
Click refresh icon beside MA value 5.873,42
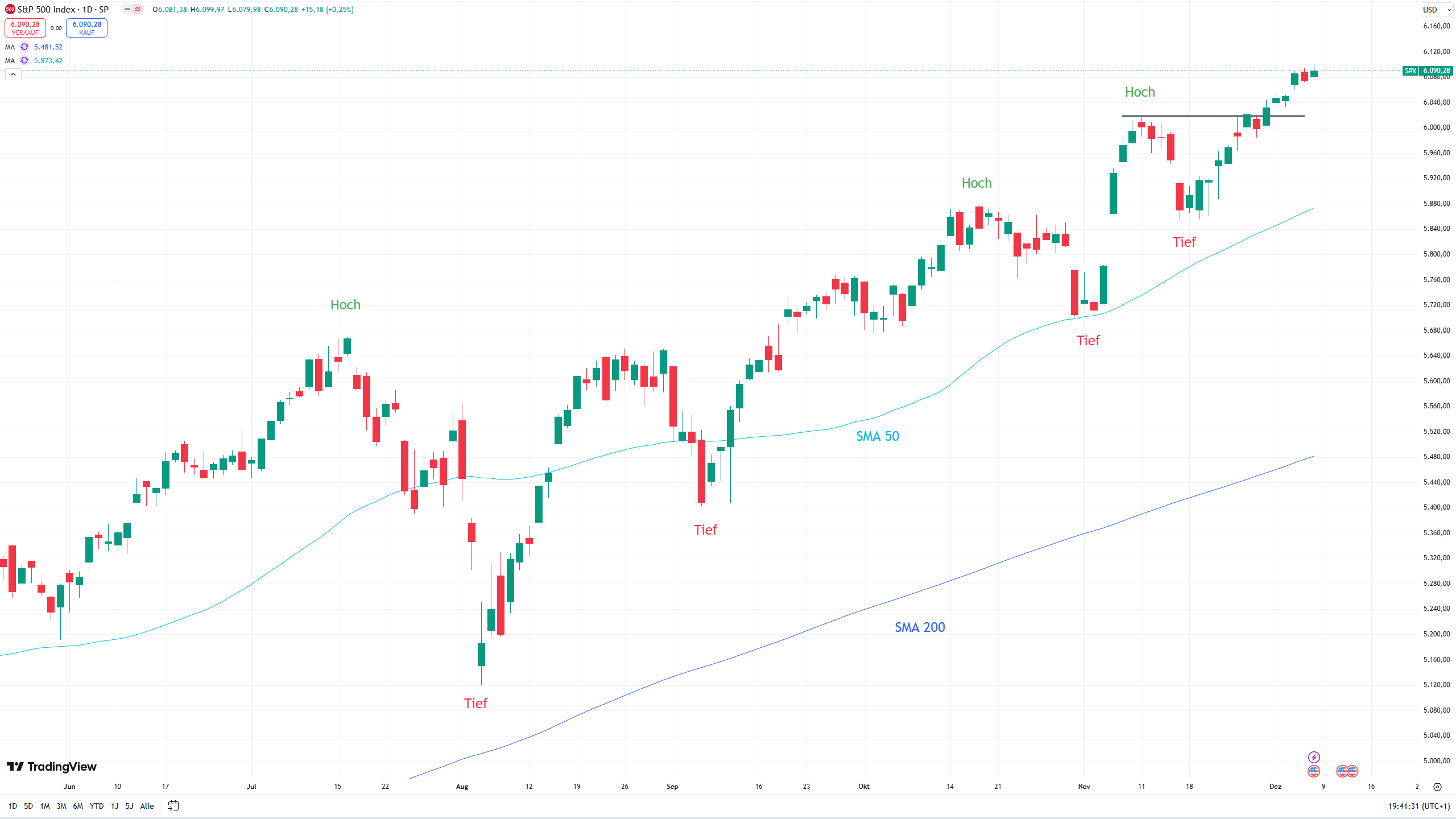pos(24,60)
